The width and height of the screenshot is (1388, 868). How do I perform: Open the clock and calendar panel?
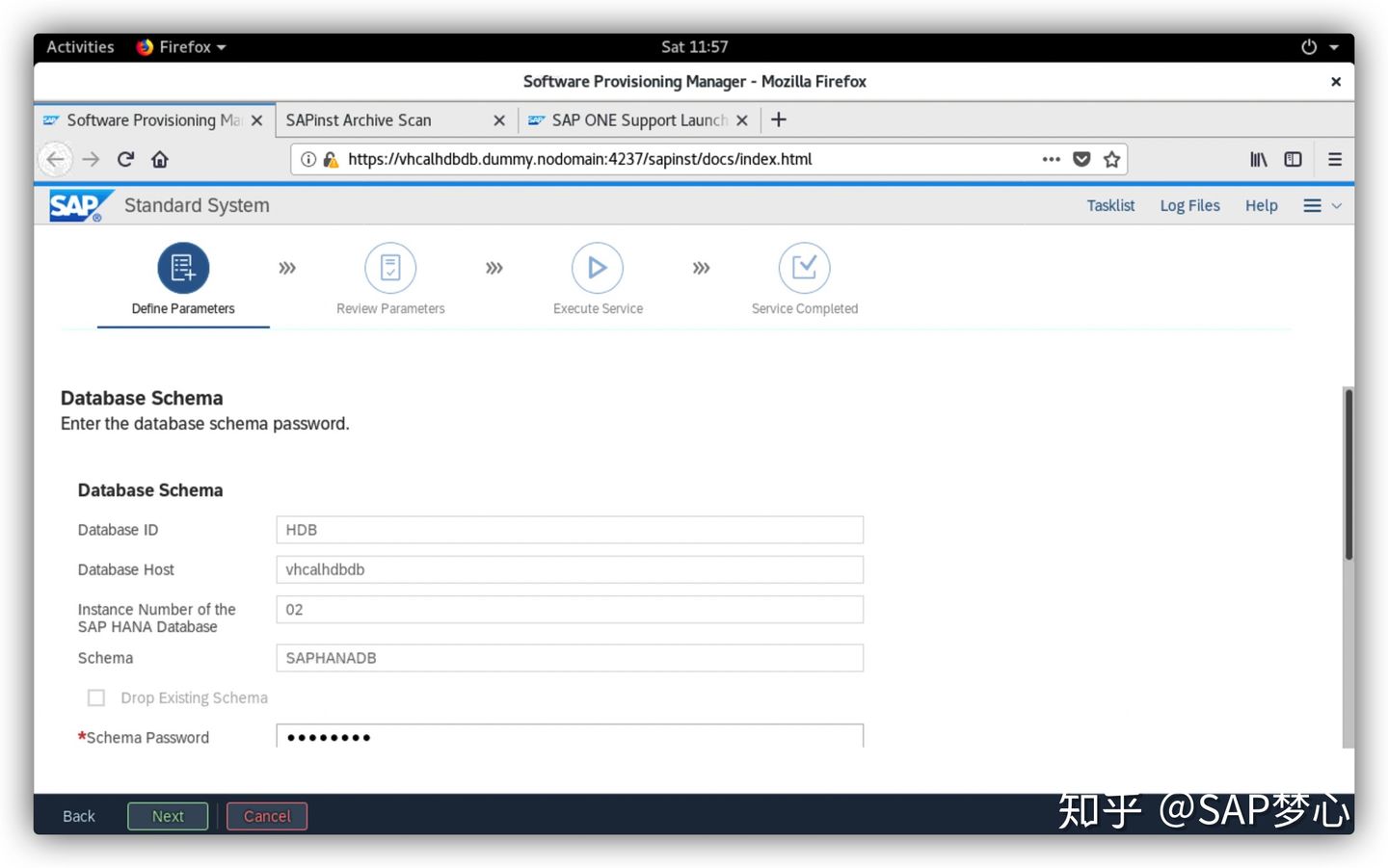coord(694,46)
